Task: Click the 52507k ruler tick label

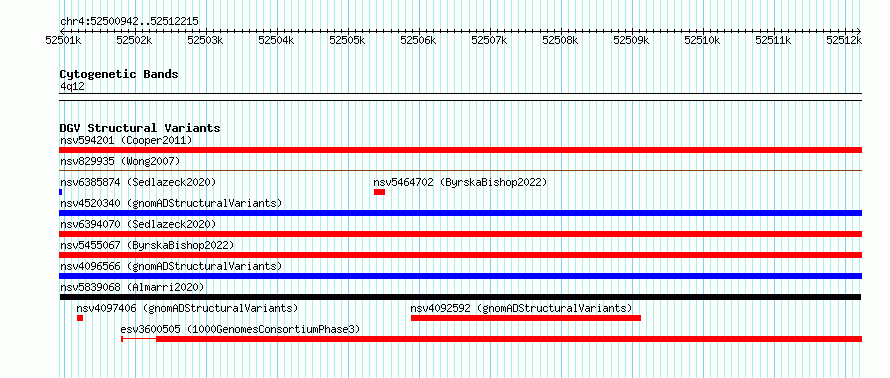Action: [x=489, y=40]
